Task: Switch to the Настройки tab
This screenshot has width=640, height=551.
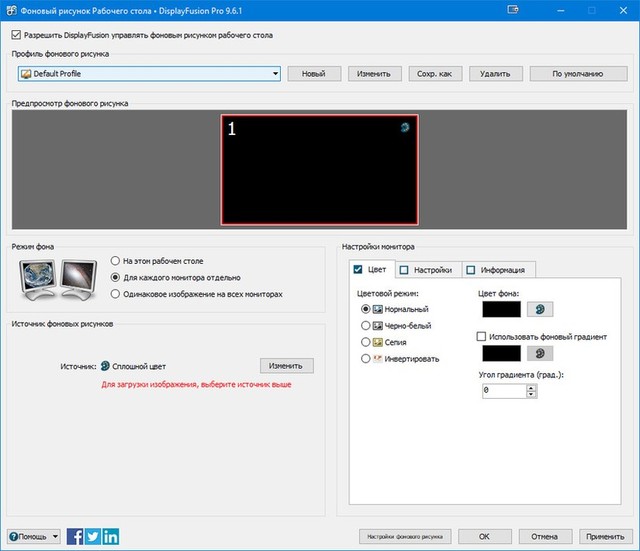Action: (427, 269)
